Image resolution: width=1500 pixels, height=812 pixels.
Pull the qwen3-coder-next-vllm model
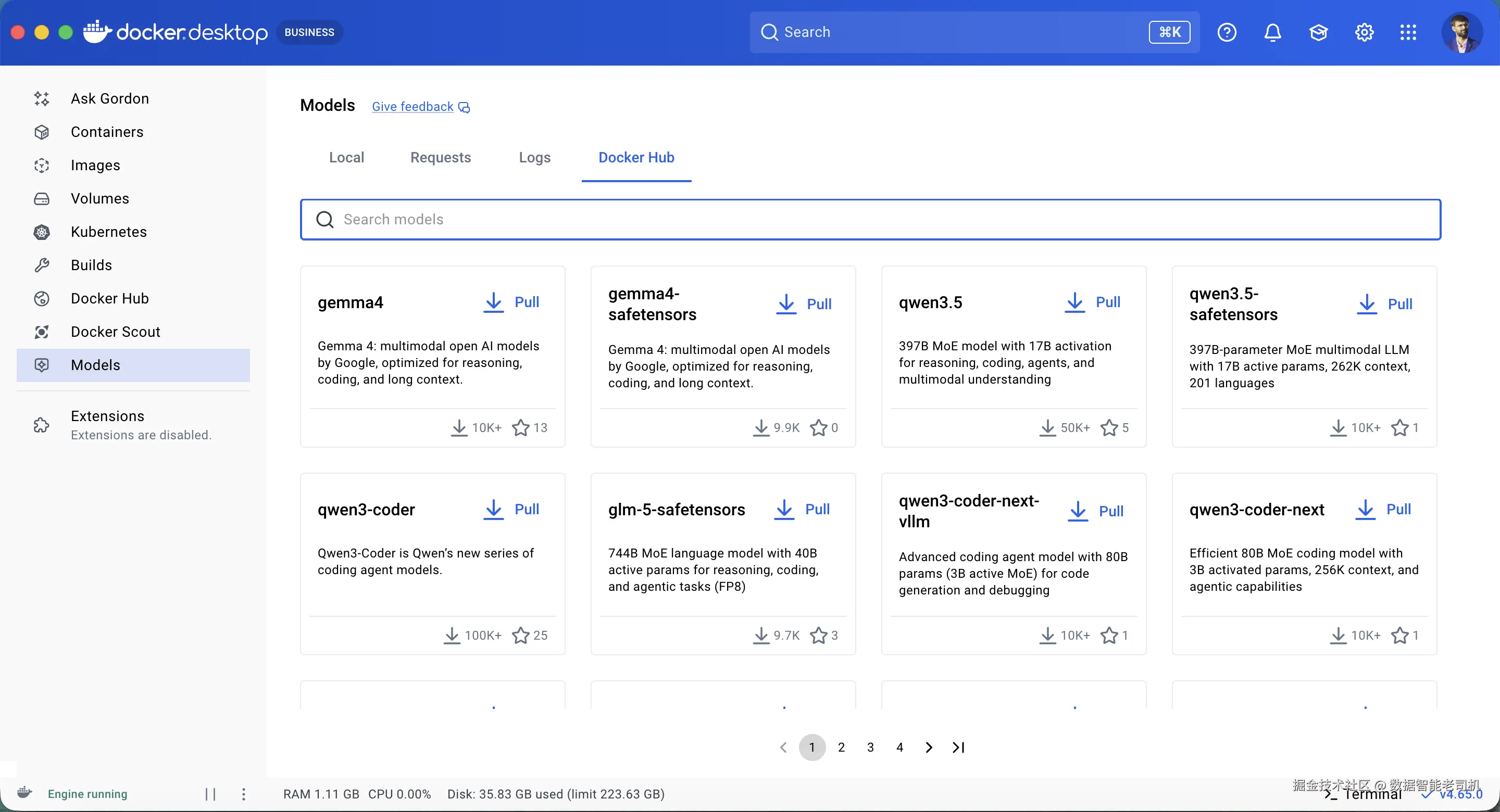coord(1095,511)
